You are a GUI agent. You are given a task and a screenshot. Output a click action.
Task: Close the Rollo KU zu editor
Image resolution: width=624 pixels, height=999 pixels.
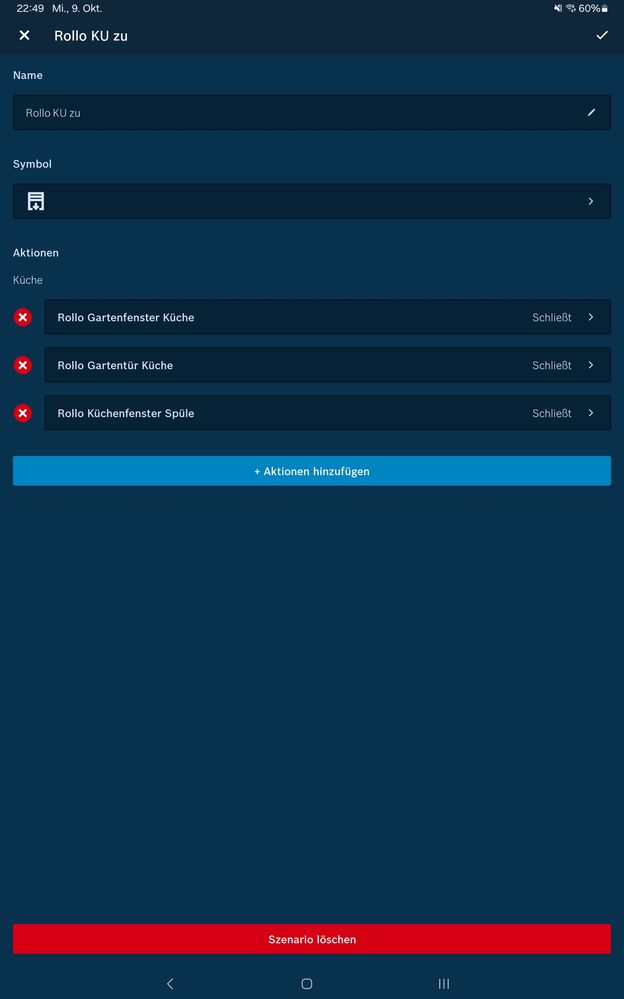tap(24, 36)
